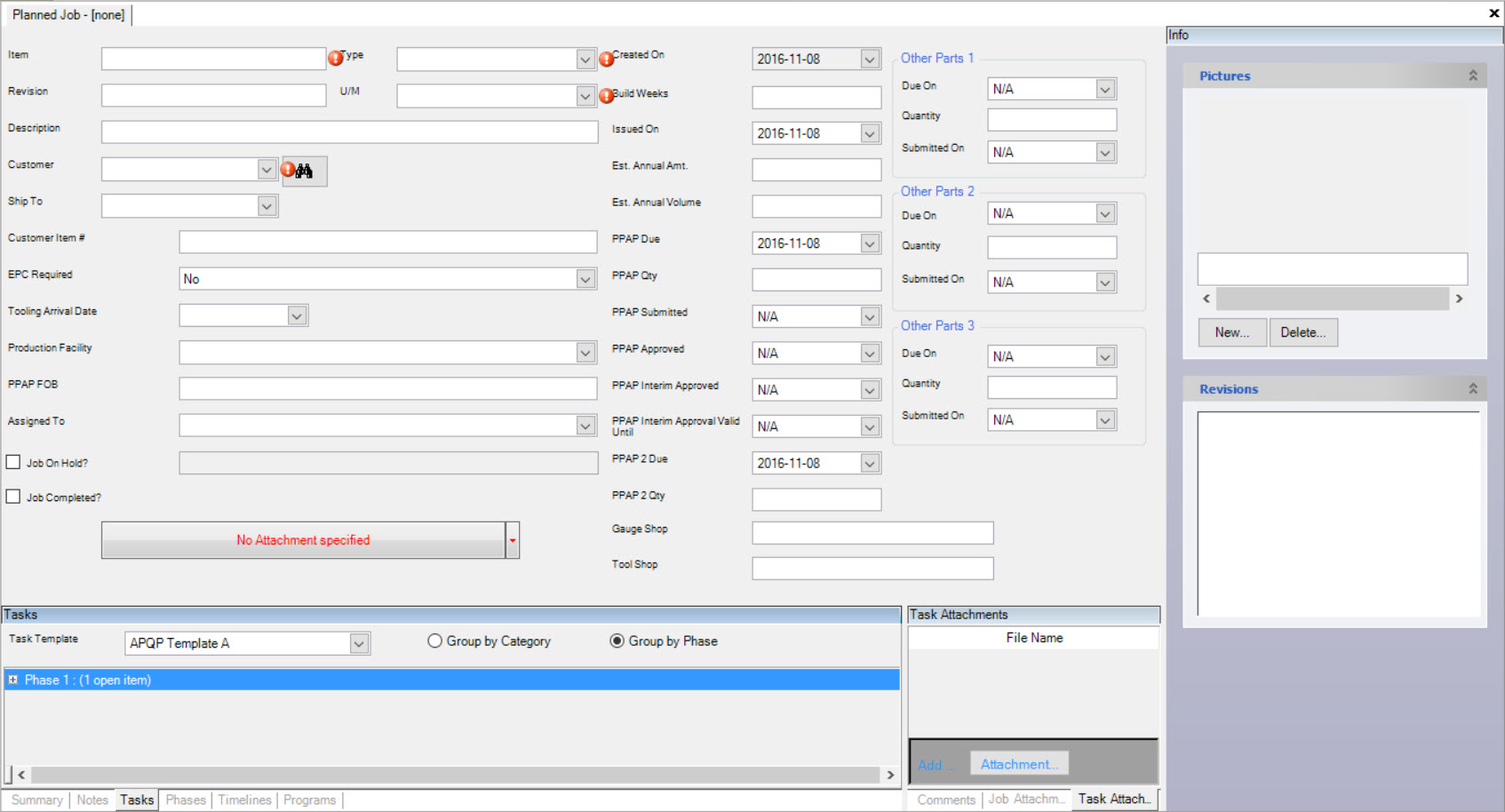Open the Assigned To dropdown
Viewport: 1505px width, 812px height.
coord(585,426)
